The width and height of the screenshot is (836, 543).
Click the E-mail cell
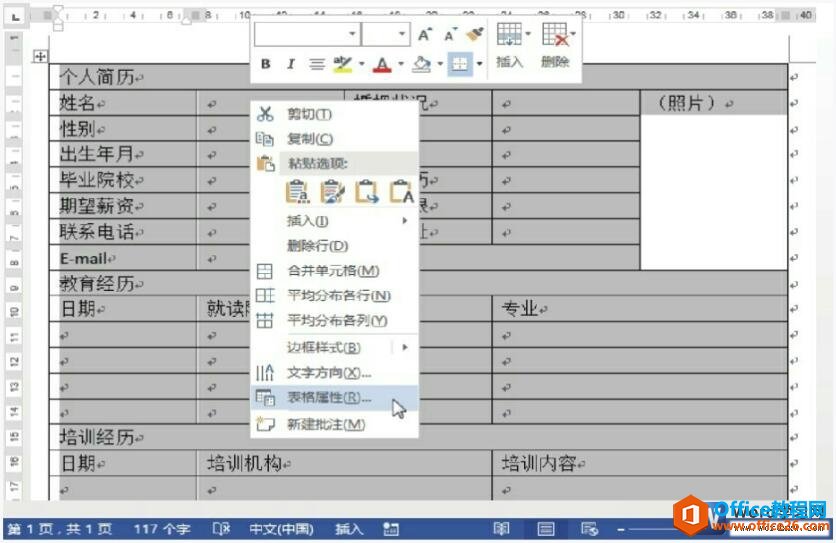click(123, 258)
